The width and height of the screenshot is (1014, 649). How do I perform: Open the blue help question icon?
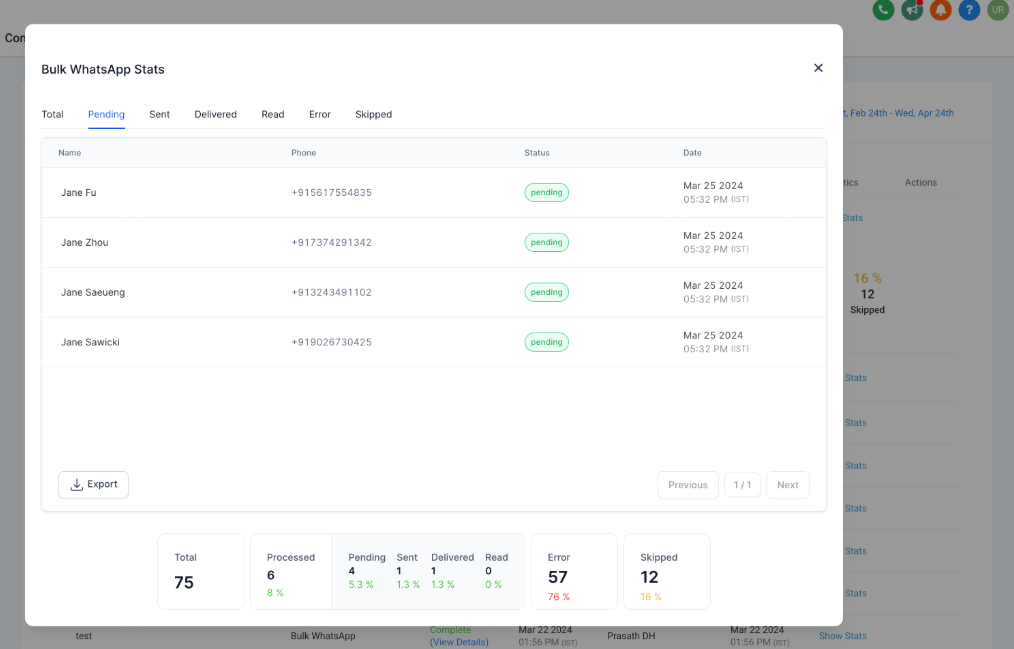(969, 10)
